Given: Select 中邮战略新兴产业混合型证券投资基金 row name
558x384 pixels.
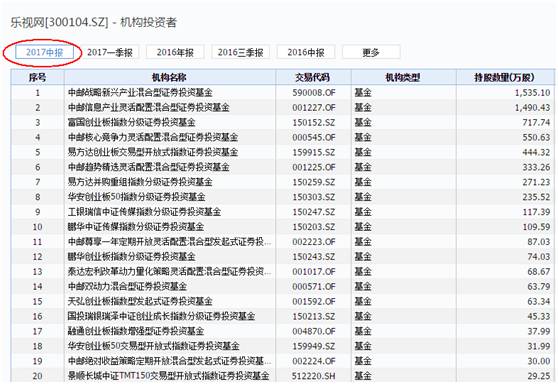Looking at the screenshot, I should pos(140,93).
